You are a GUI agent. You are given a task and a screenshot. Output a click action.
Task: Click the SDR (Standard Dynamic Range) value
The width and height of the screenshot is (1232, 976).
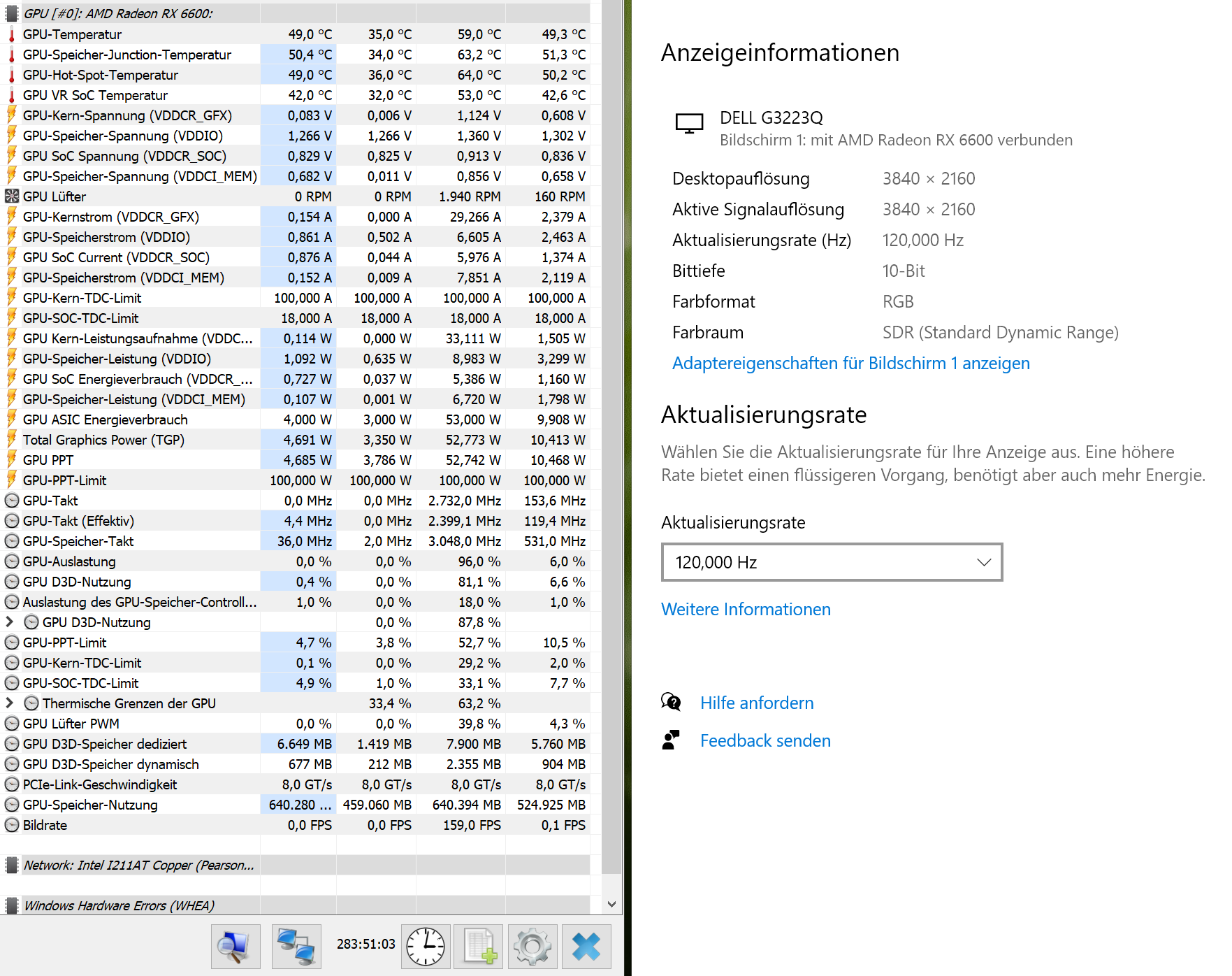click(x=1000, y=333)
